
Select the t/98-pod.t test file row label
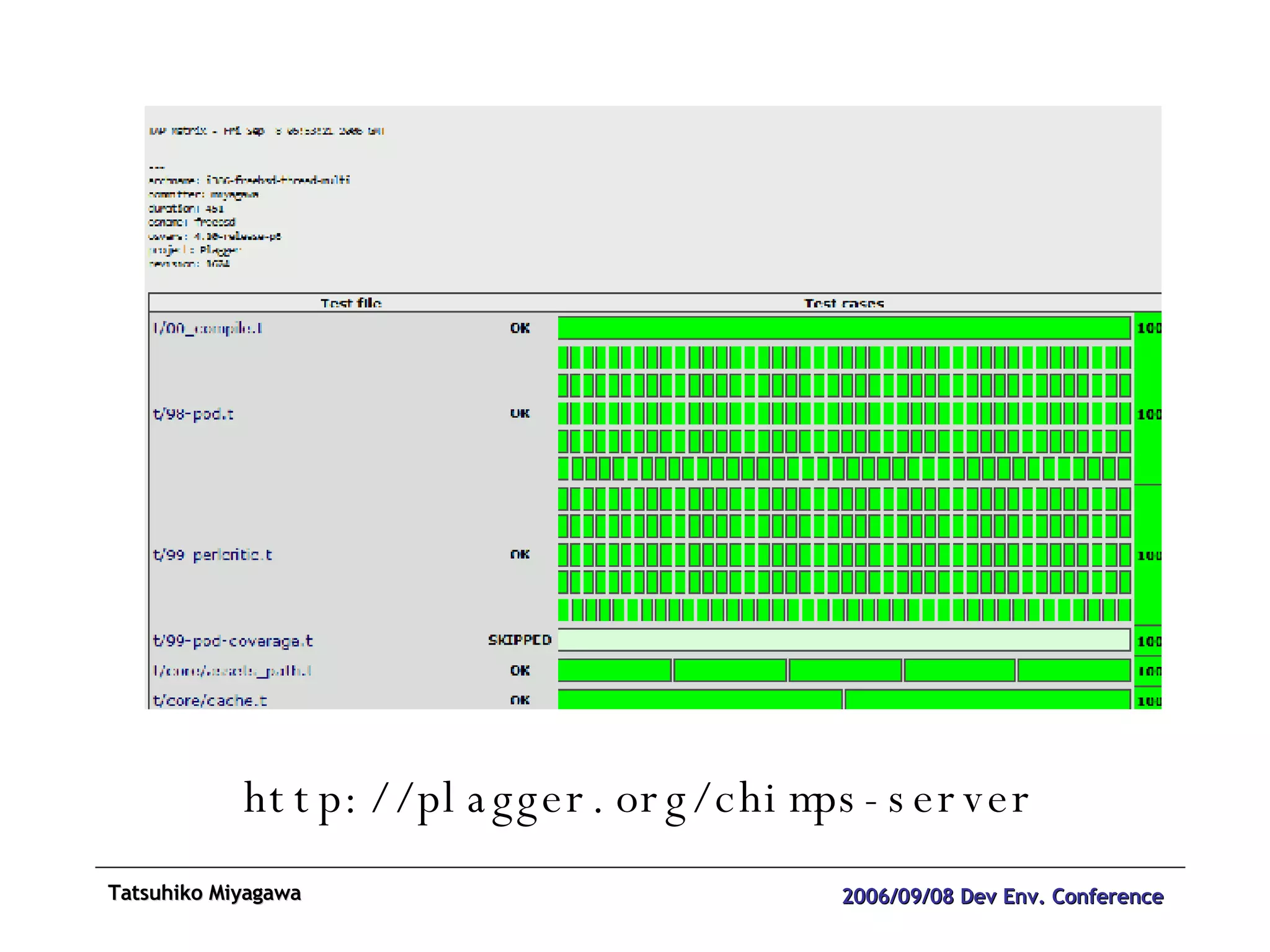(x=193, y=414)
